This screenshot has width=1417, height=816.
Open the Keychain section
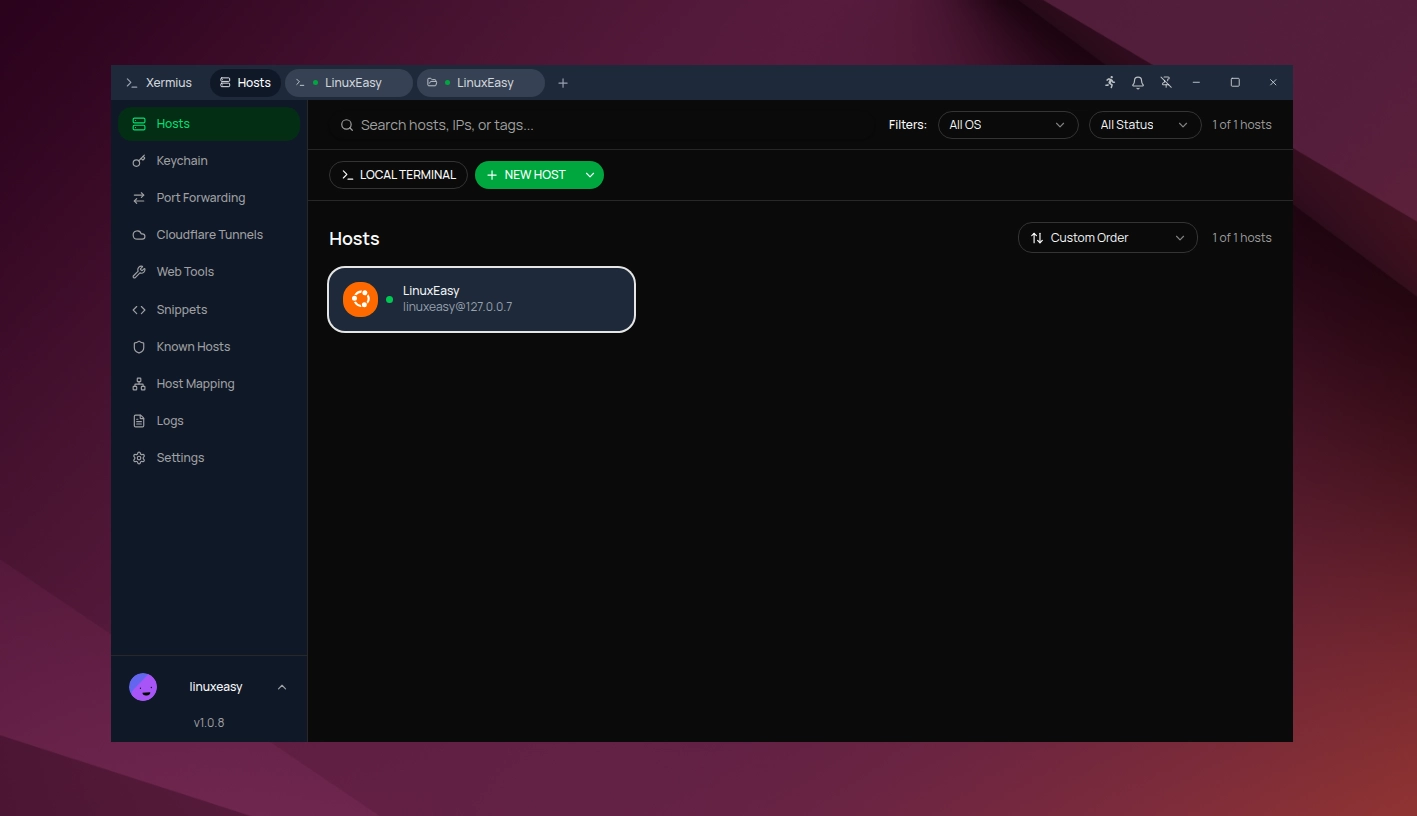(x=181, y=160)
